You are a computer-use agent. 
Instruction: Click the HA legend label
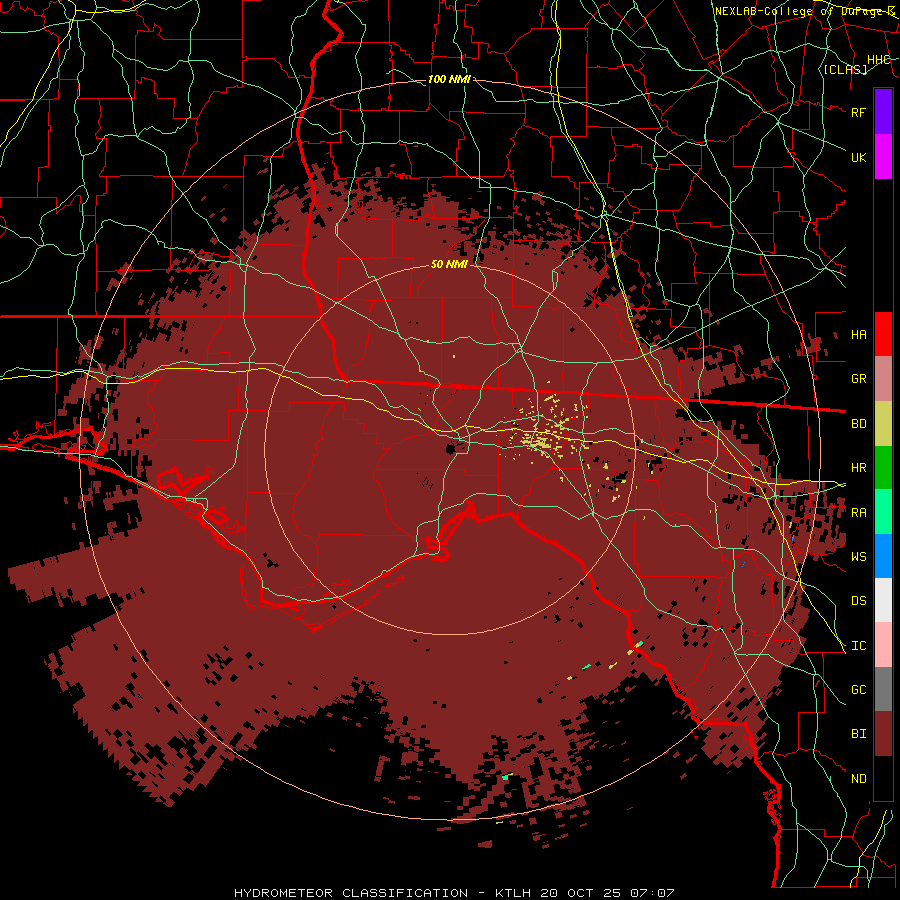click(x=859, y=334)
